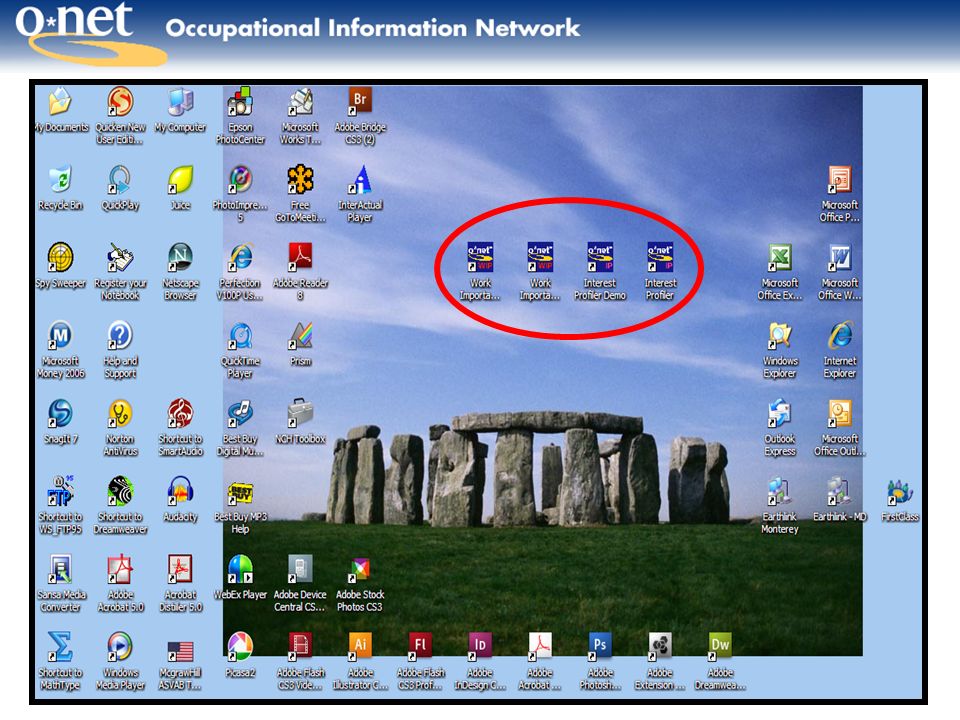Launch Windows Media Player shortcut
Screen dimensions: 960x720
point(120,647)
